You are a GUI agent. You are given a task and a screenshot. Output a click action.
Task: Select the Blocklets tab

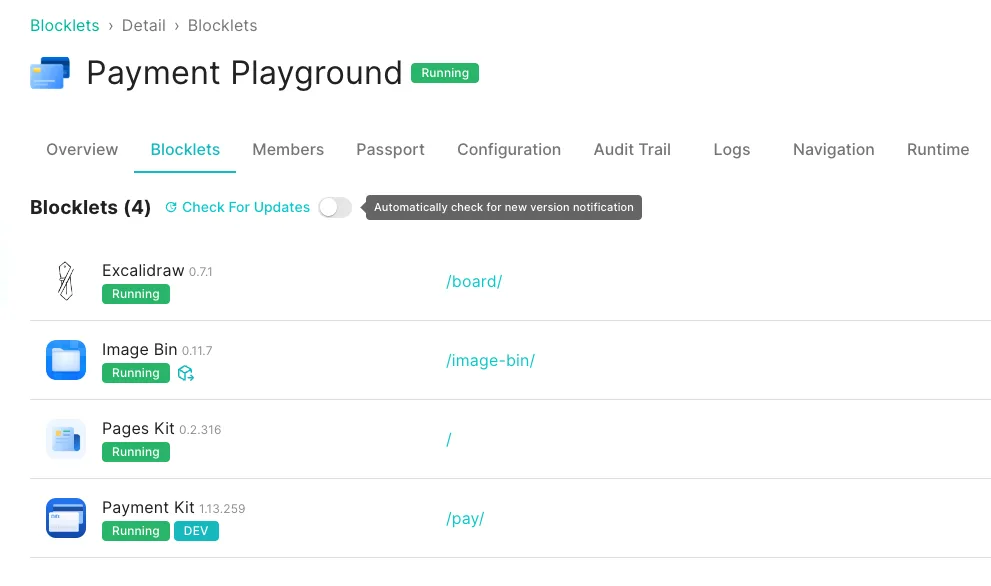pyautogui.click(x=185, y=150)
